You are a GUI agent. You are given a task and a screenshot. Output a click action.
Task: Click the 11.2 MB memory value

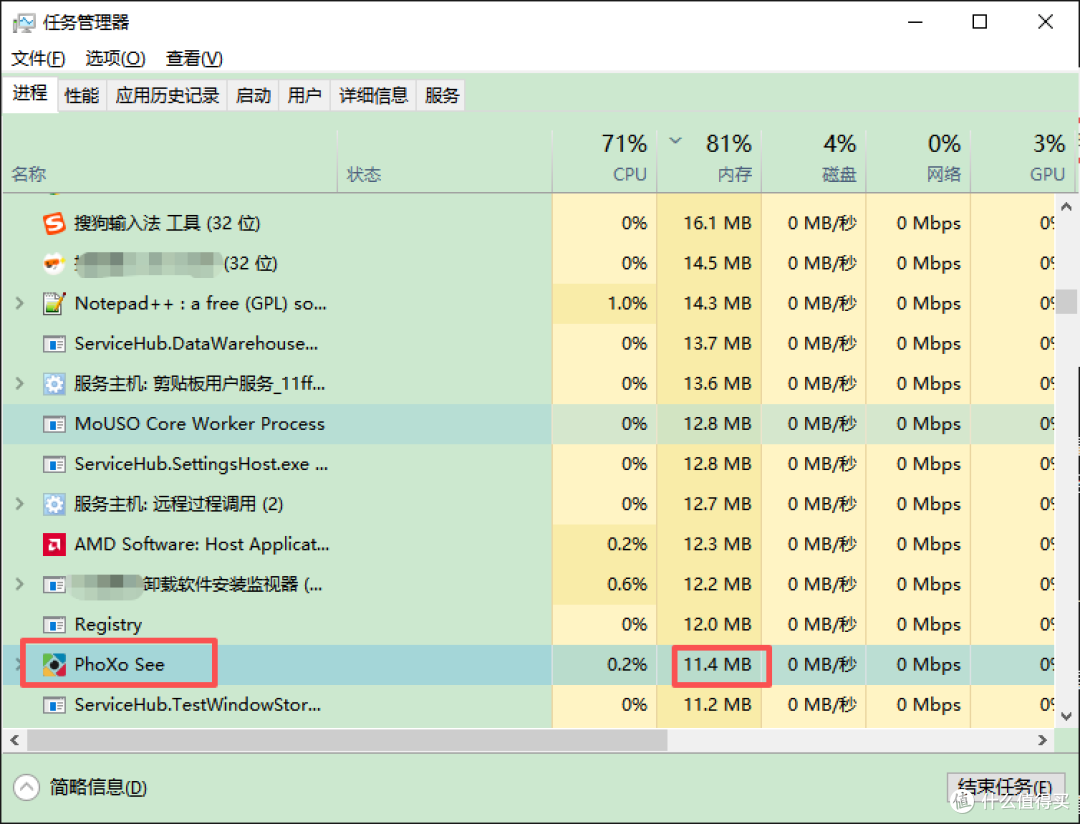click(717, 705)
